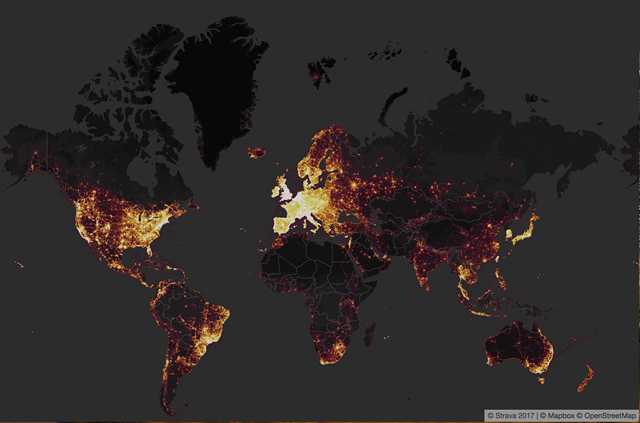This screenshot has height=423, width=640.
Task: Select Iceland on the map
Action: pyautogui.click(x=257, y=151)
